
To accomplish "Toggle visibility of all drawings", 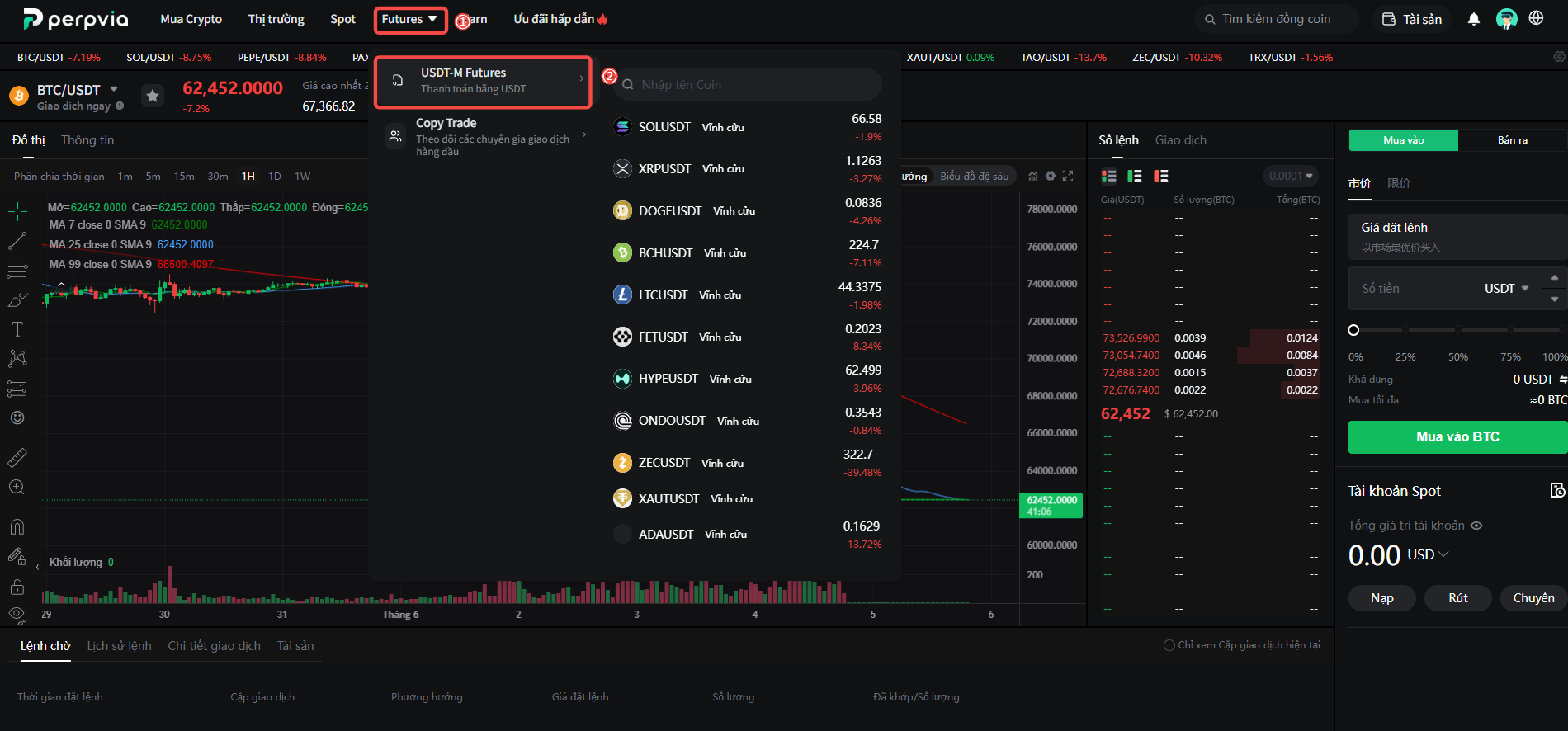I will 17,614.
